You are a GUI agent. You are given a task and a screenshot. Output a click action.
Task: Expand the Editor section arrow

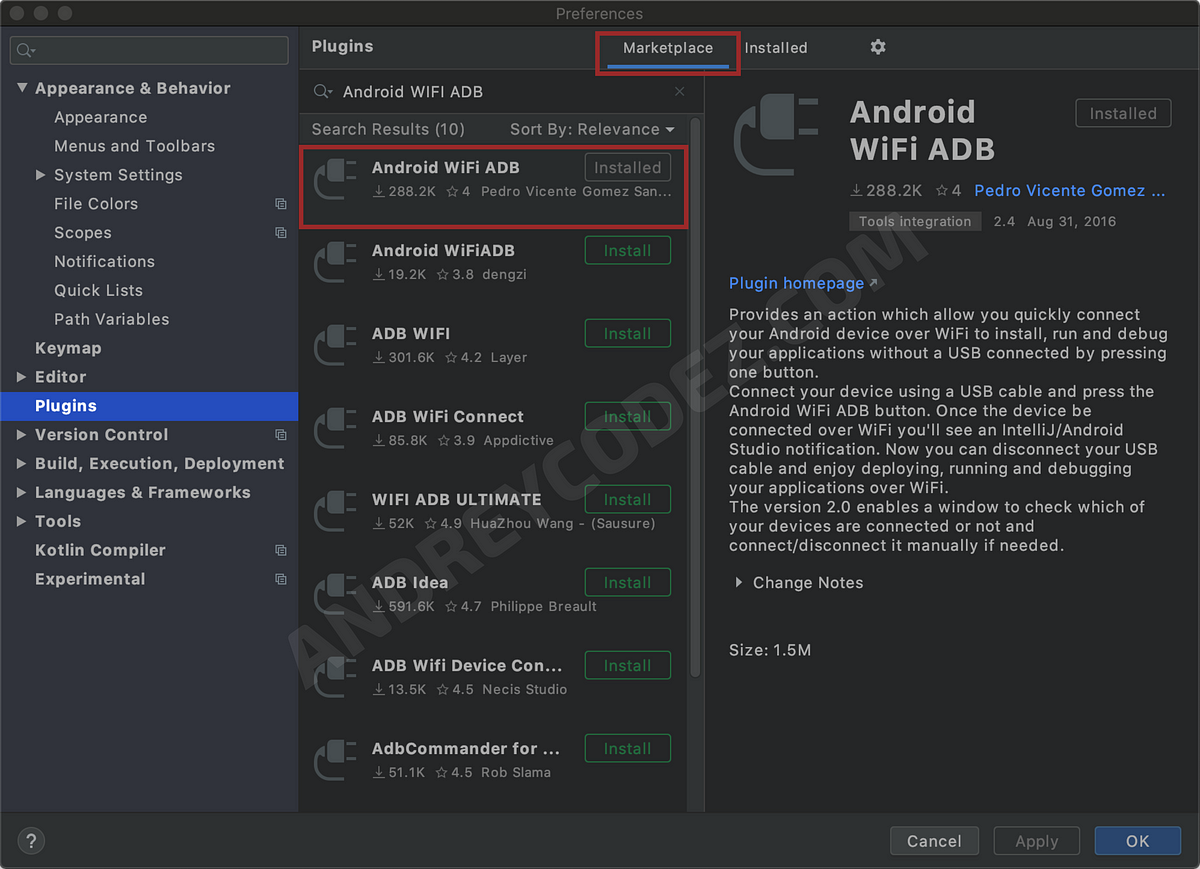22,377
